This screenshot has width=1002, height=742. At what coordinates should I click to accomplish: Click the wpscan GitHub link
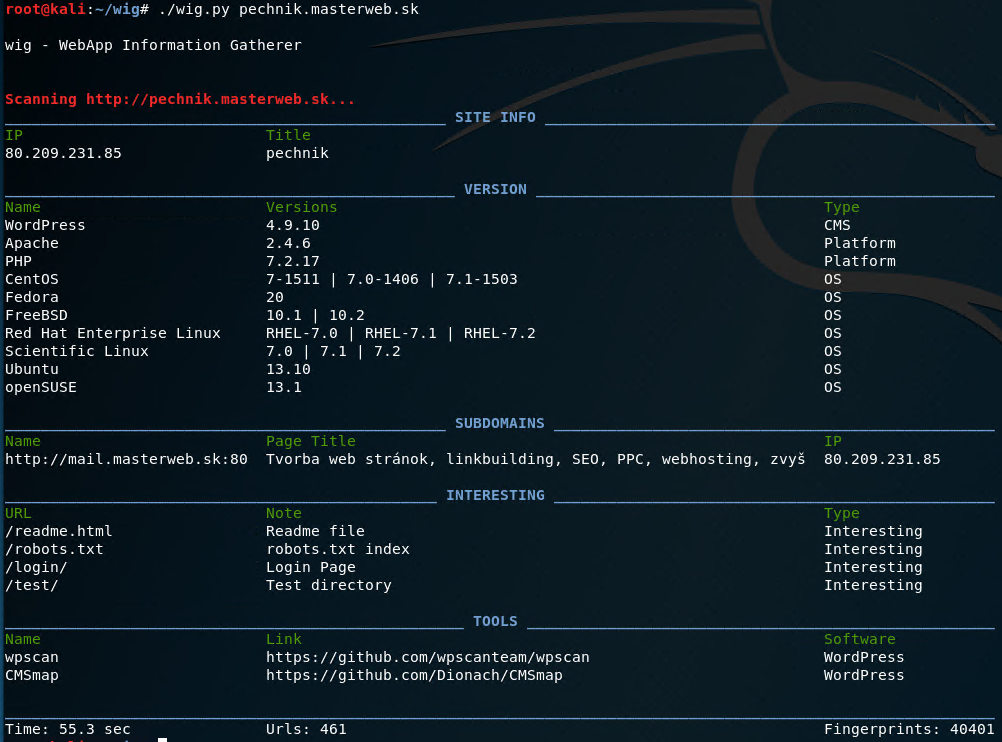(x=427, y=657)
